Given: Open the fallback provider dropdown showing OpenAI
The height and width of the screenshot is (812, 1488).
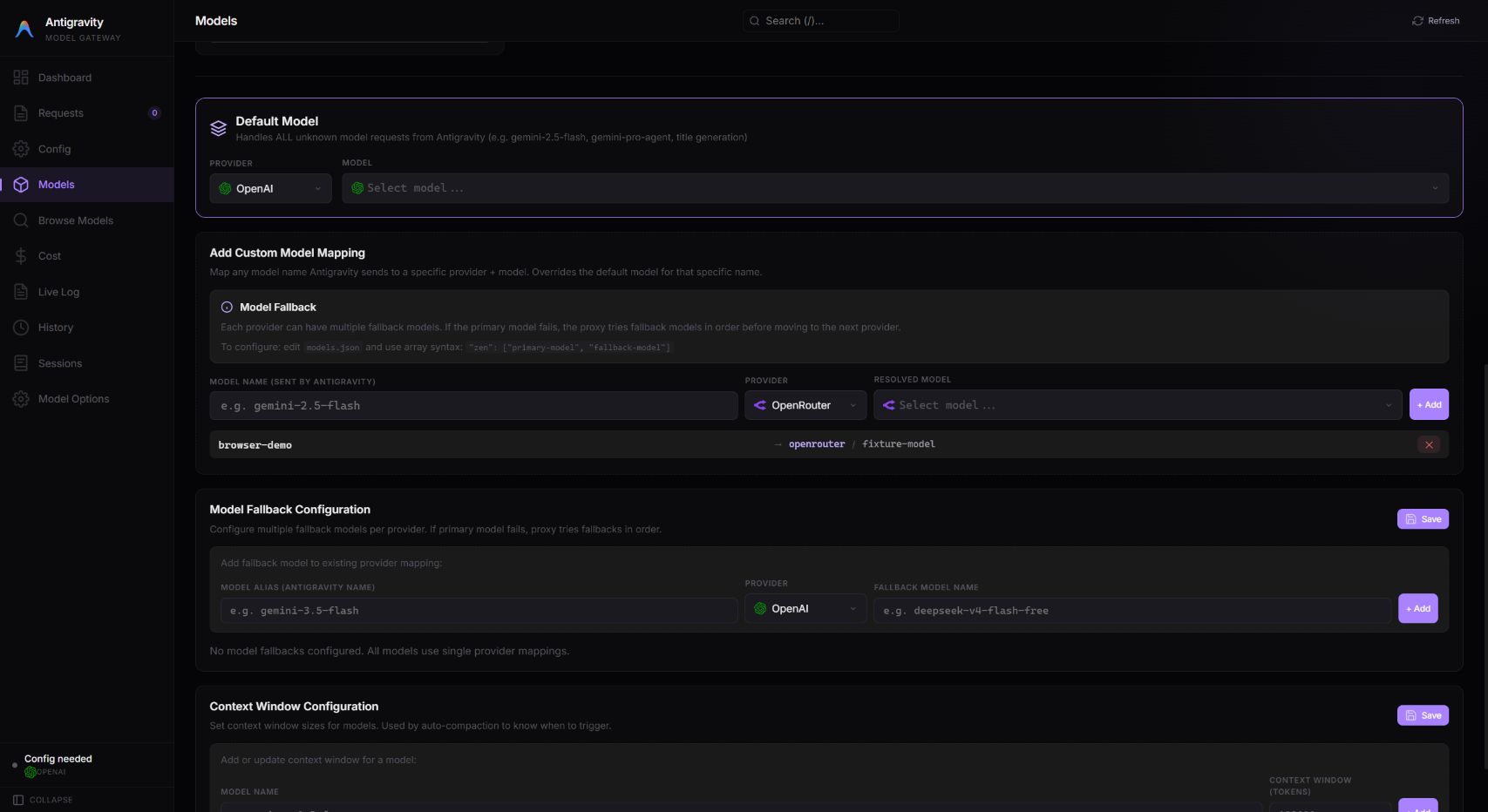Looking at the screenshot, I should (x=805, y=609).
